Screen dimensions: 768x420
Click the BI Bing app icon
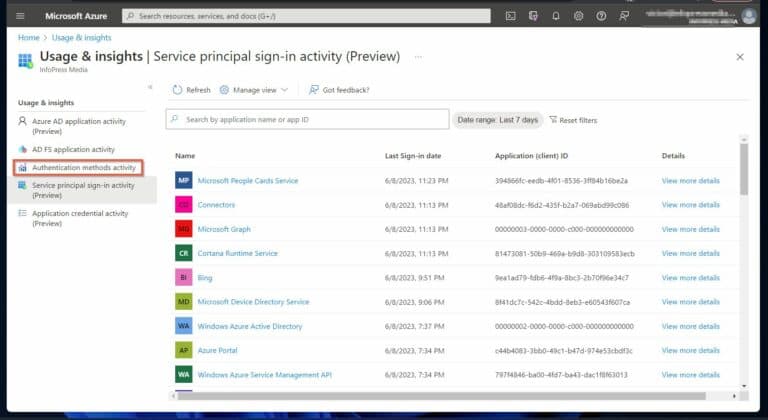[x=184, y=277]
